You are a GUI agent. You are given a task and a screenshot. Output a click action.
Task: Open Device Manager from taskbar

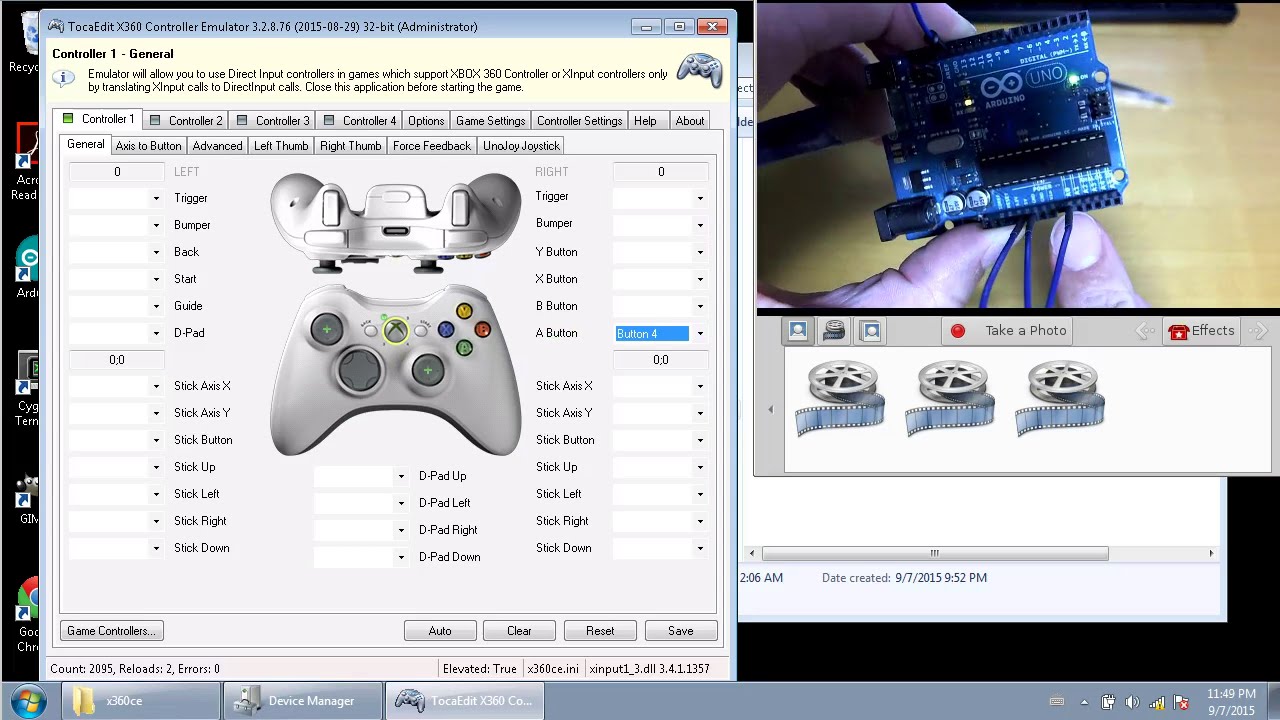[x=303, y=701]
